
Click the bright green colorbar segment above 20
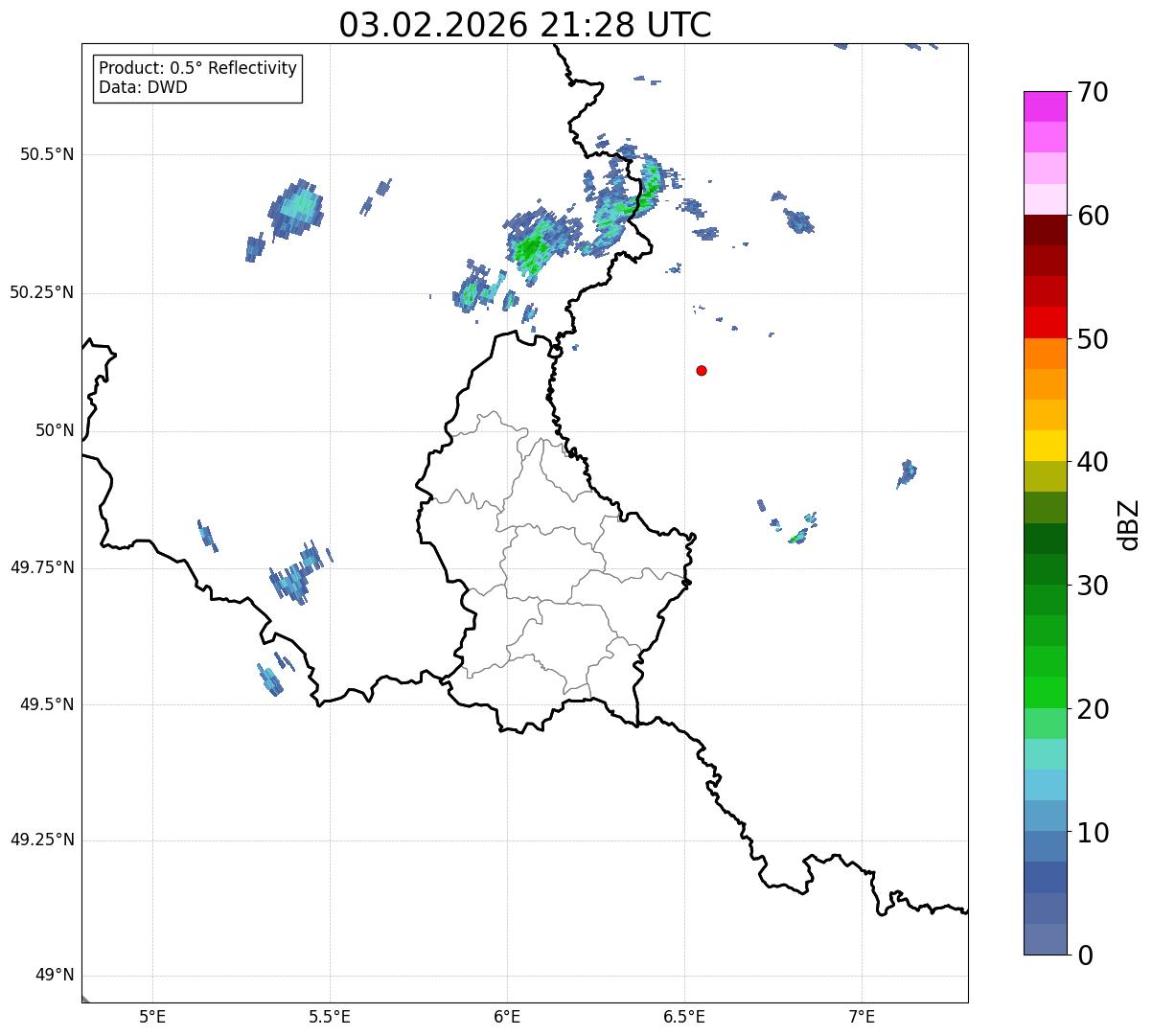coord(1046,692)
